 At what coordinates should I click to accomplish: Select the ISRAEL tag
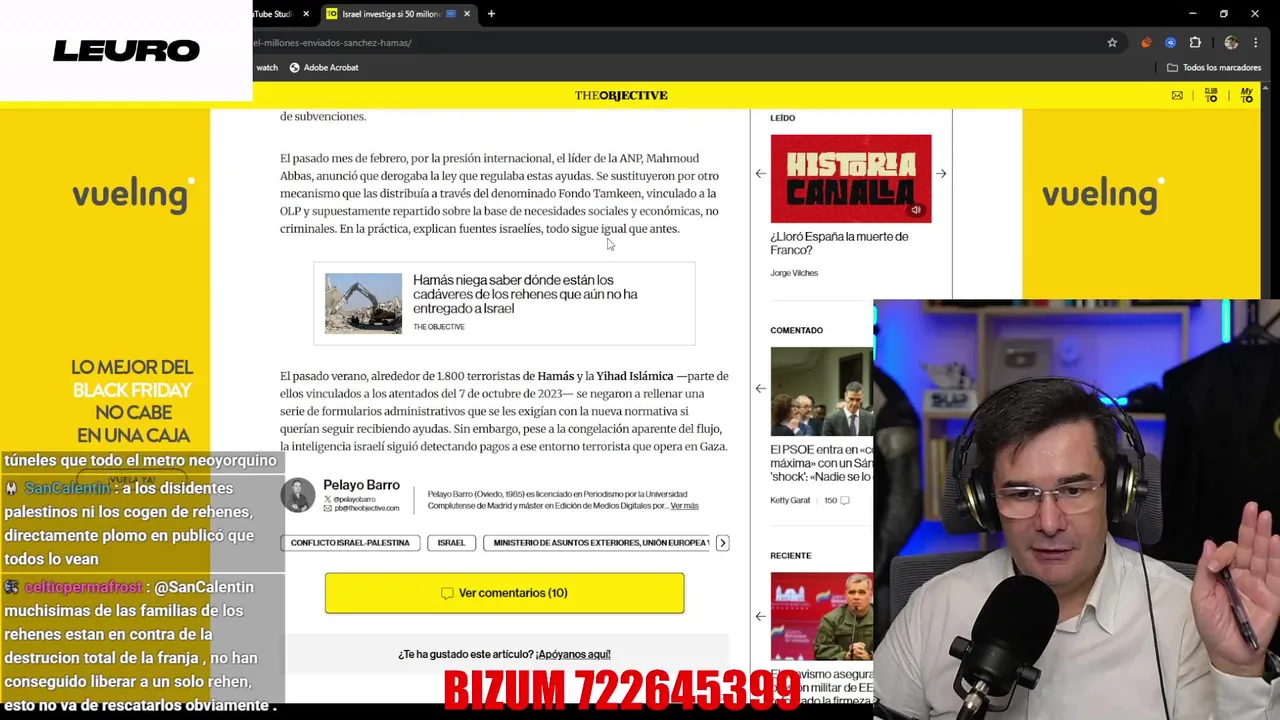click(451, 543)
